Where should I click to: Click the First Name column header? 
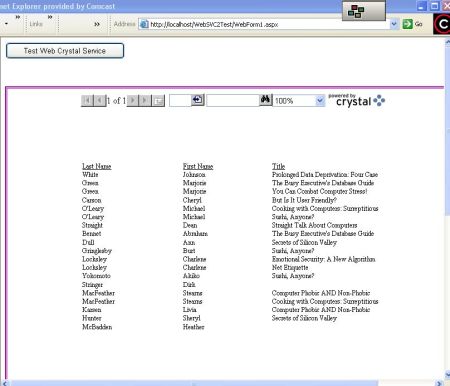click(x=198, y=166)
